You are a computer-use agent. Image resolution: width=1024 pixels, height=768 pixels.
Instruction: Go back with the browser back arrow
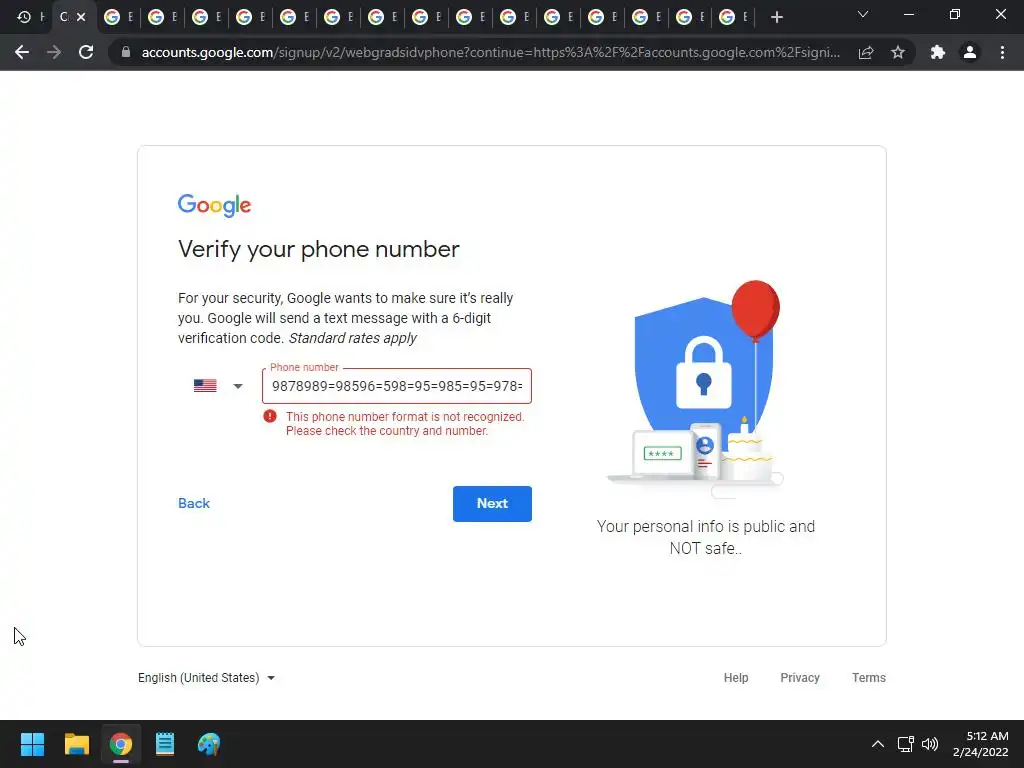(x=22, y=52)
